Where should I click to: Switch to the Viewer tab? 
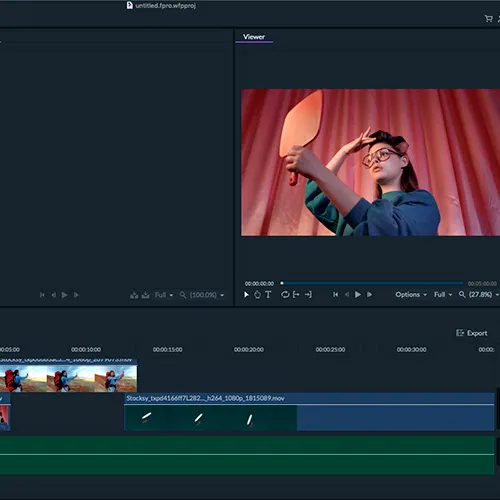[x=254, y=37]
